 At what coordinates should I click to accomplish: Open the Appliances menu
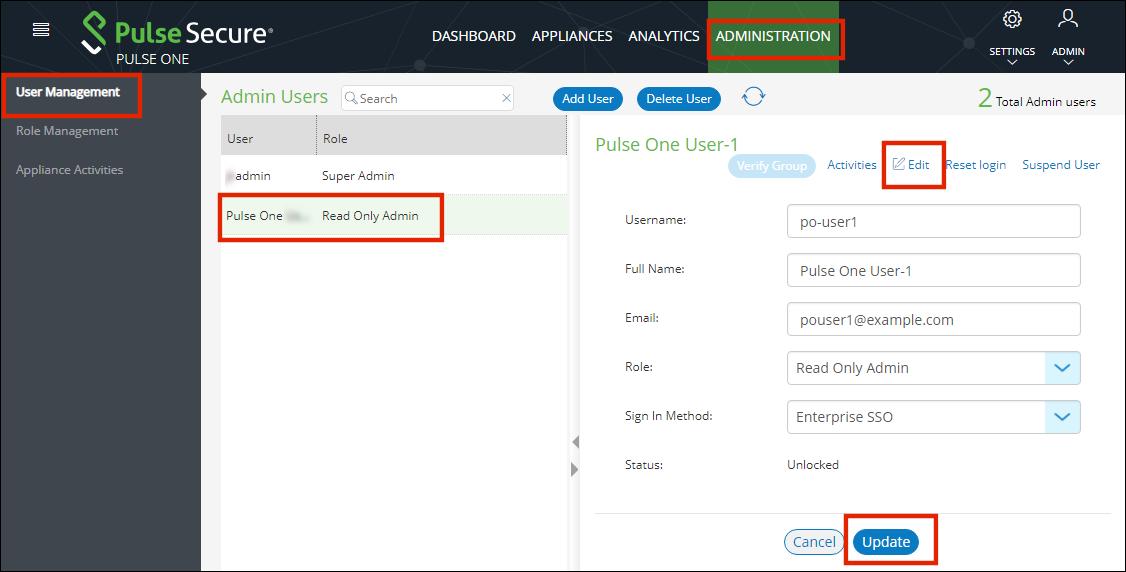pos(572,36)
